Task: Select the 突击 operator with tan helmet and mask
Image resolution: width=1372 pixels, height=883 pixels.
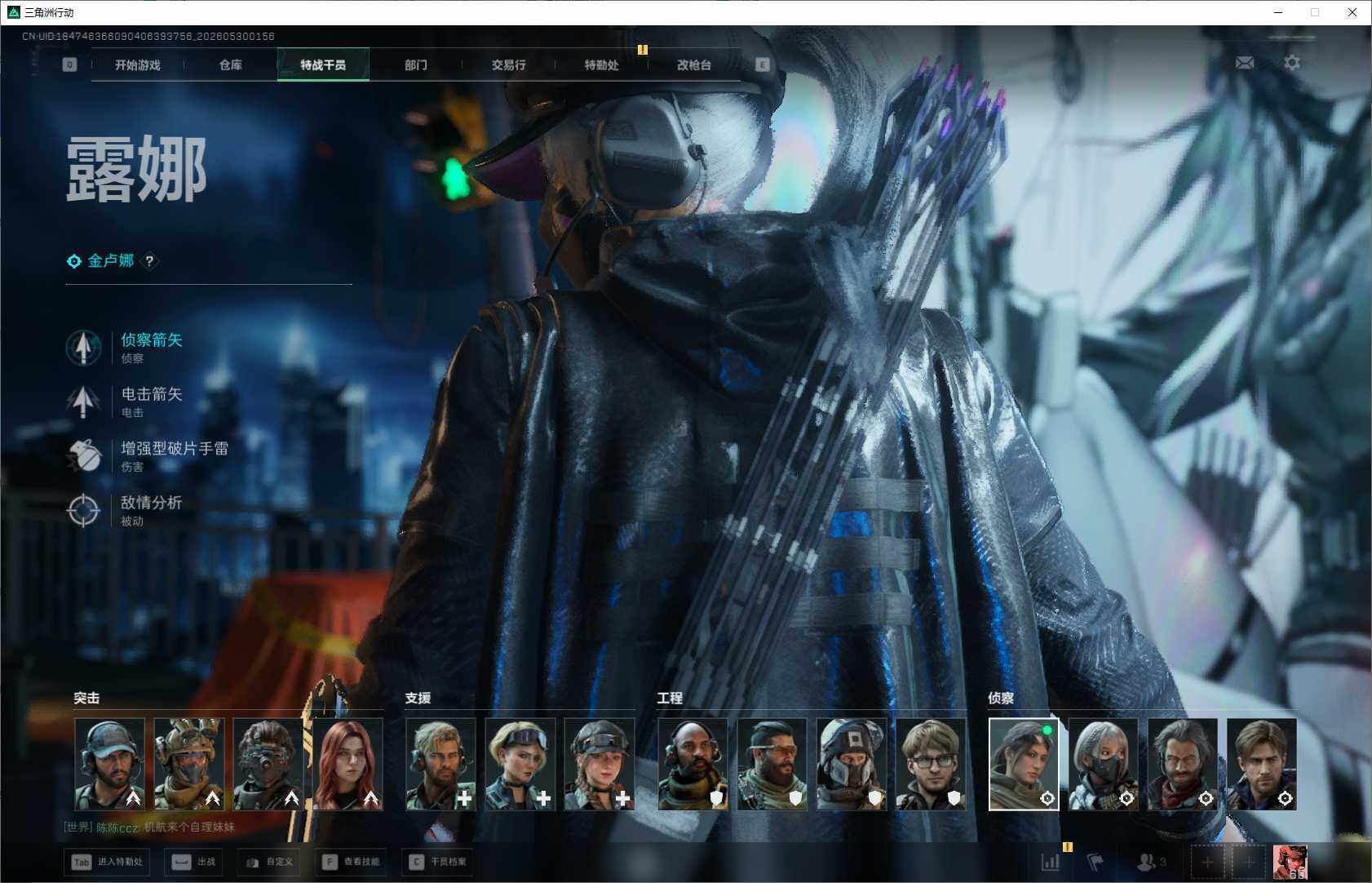Action: click(x=188, y=765)
